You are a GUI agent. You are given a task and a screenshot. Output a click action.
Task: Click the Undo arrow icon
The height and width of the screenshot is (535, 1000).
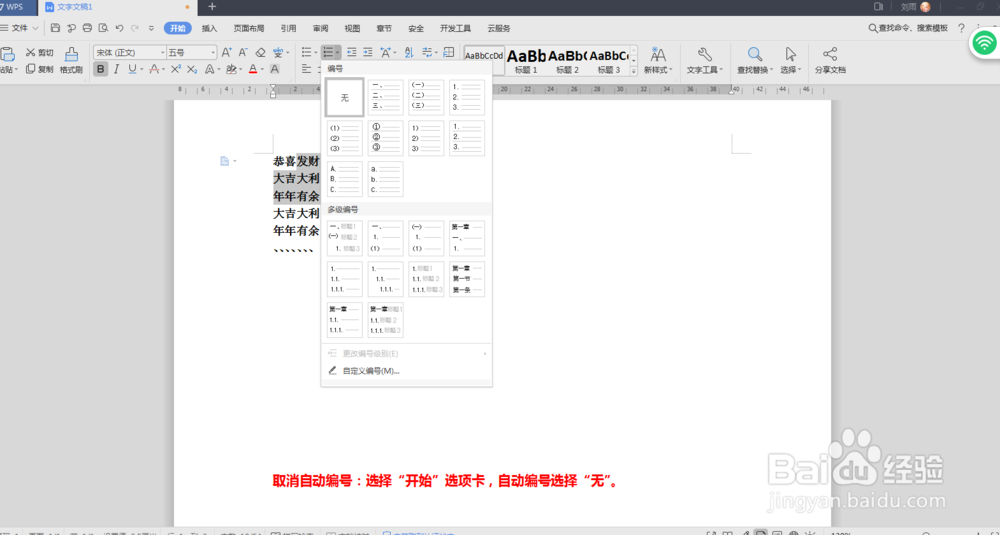(x=119, y=28)
